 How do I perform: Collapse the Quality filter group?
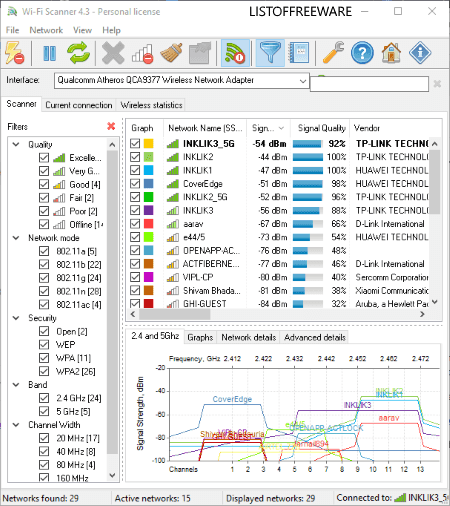pyautogui.click(x=16, y=144)
